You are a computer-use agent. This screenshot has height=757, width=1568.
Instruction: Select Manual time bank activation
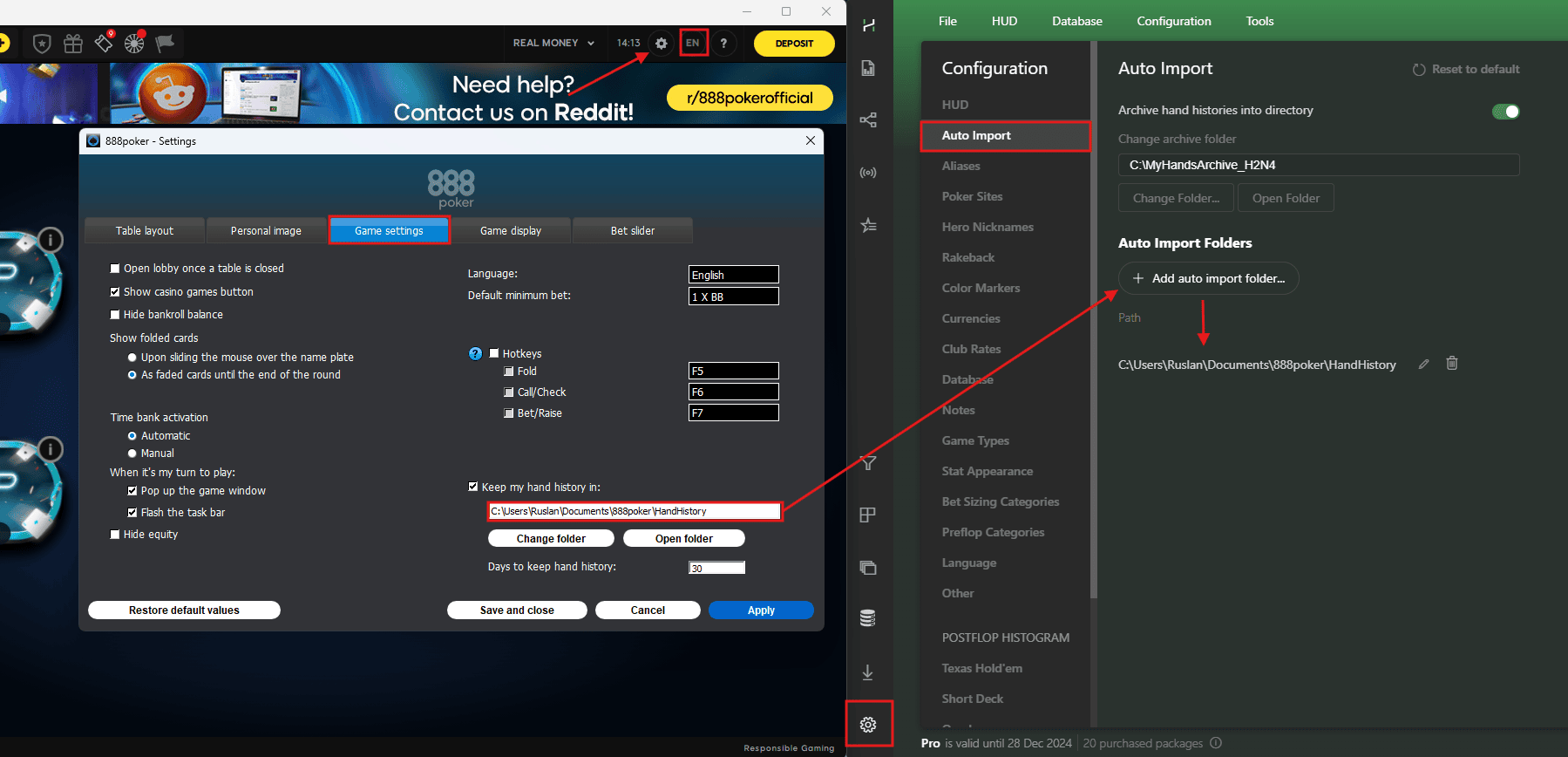click(132, 454)
